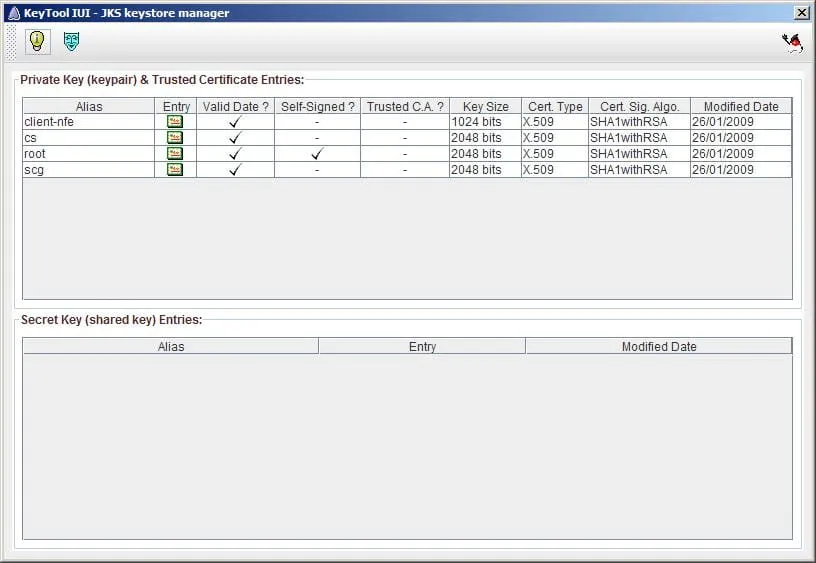Click SHA1withRSA cell for root
The width and height of the screenshot is (816, 563).
coord(639,153)
